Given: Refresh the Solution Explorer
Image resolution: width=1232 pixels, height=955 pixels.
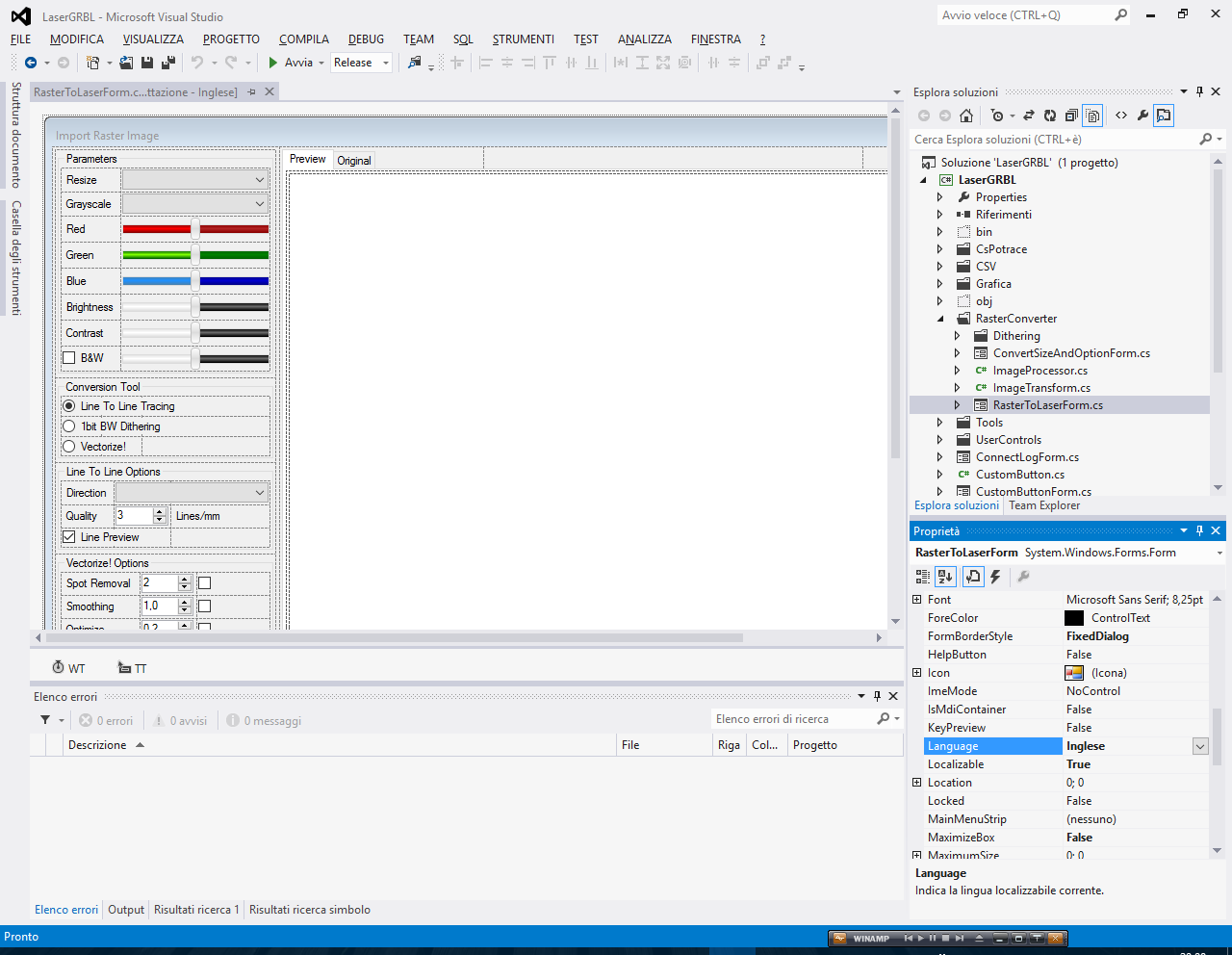Looking at the screenshot, I should pyautogui.click(x=1050, y=116).
